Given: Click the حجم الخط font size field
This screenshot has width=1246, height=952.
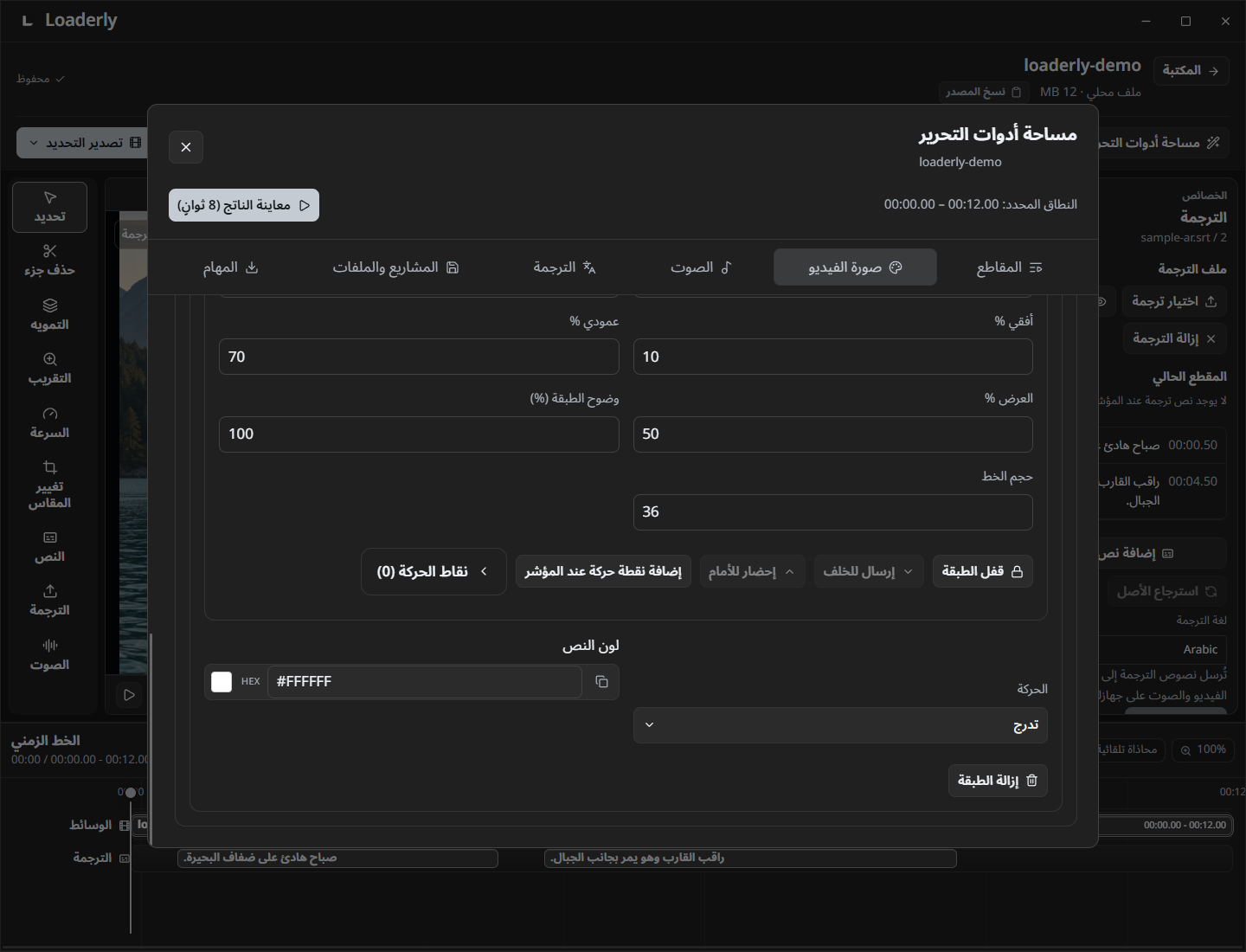Looking at the screenshot, I should [832, 512].
